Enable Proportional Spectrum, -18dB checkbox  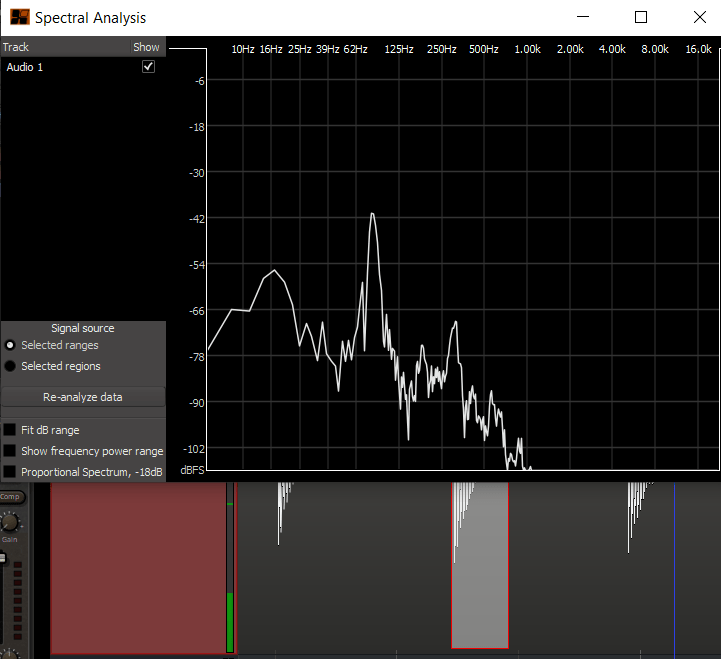coord(10,471)
